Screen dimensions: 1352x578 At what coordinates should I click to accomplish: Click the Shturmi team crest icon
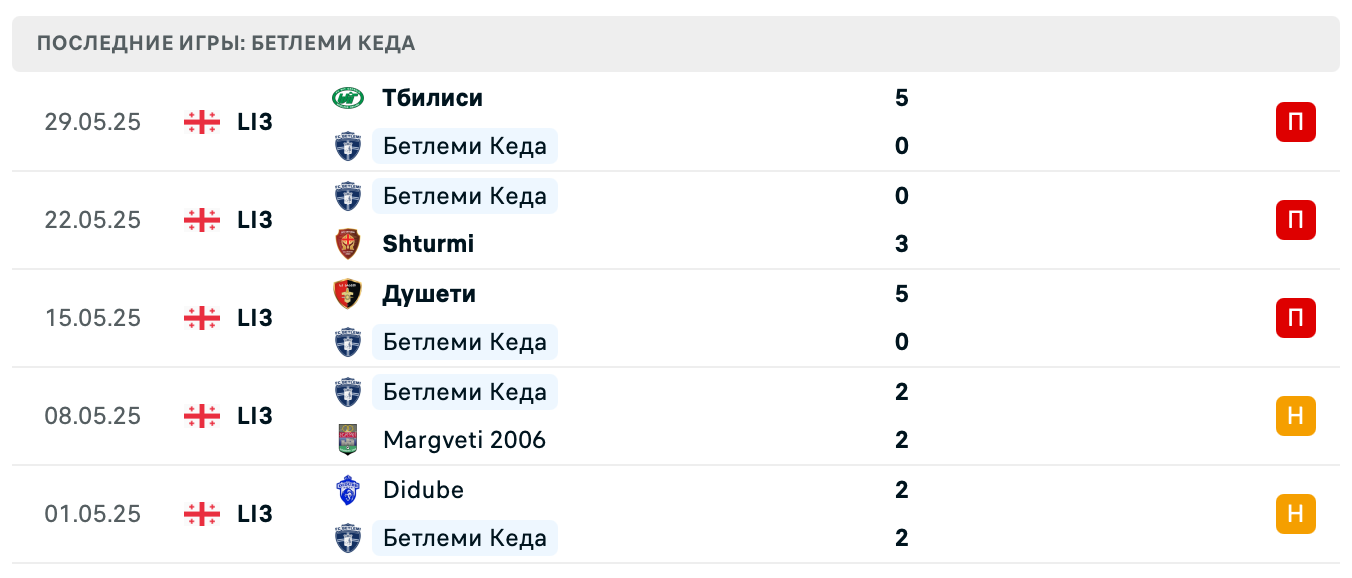(x=347, y=244)
